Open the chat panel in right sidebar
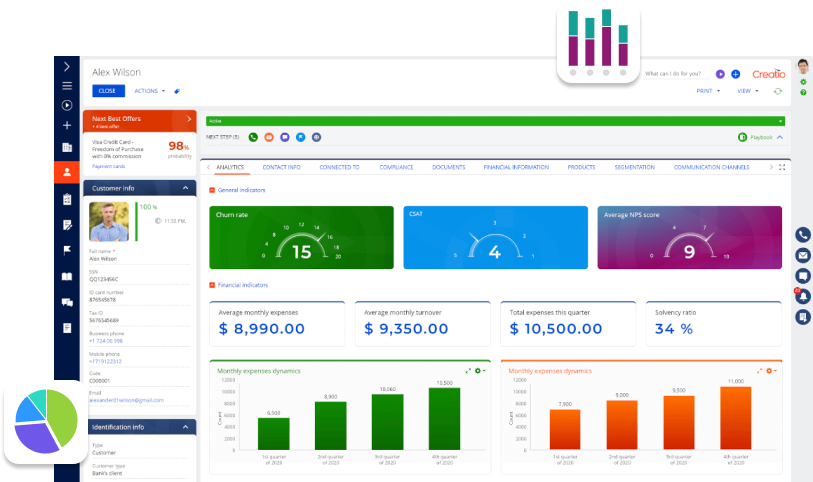 pos(803,275)
